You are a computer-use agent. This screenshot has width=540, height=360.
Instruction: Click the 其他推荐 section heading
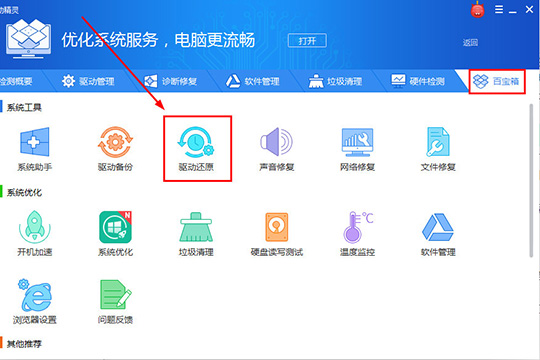pyautogui.click(x=24, y=344)
